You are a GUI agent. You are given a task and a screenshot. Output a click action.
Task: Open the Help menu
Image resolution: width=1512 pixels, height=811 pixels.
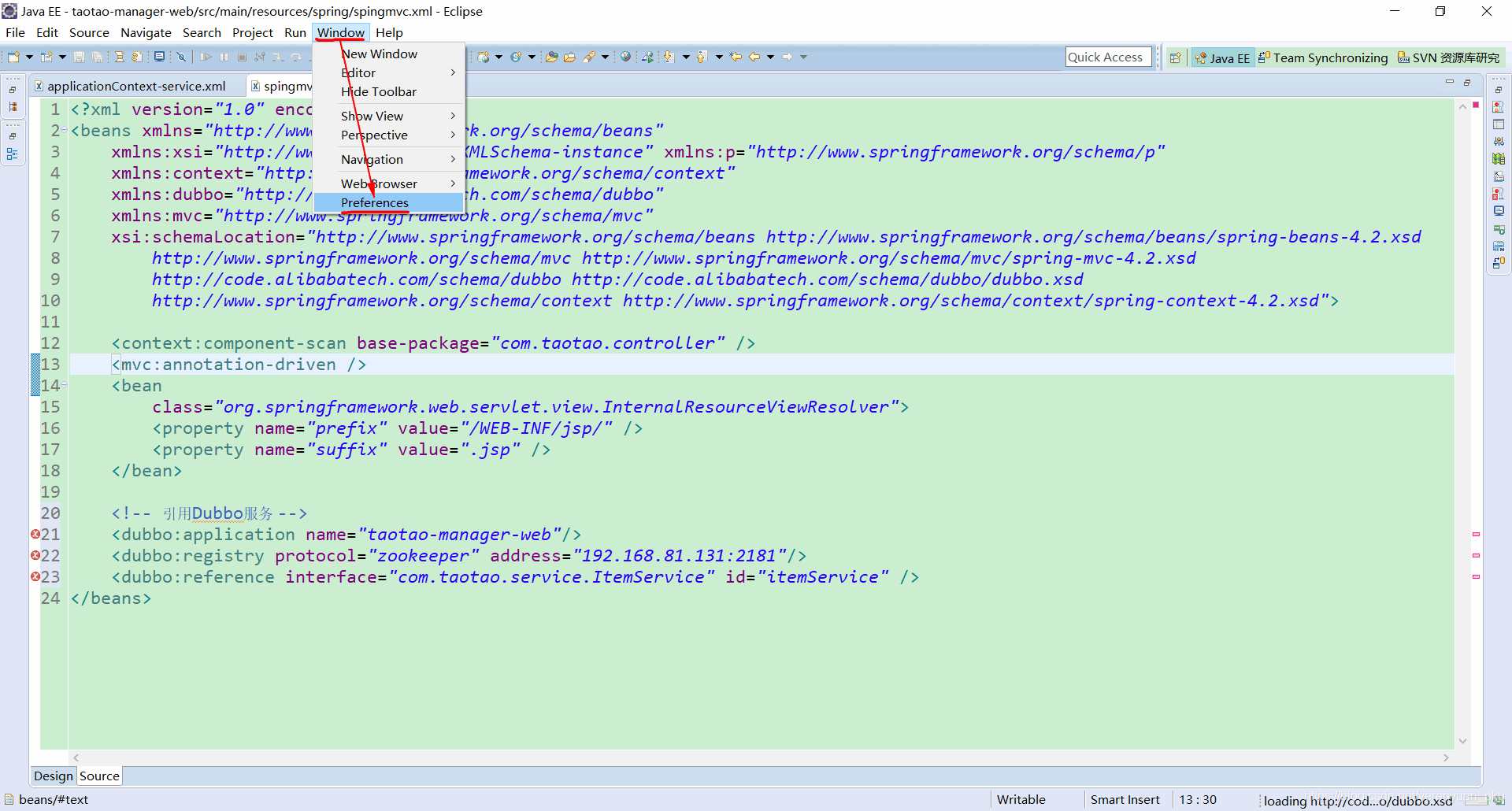[x=389, y=32]
